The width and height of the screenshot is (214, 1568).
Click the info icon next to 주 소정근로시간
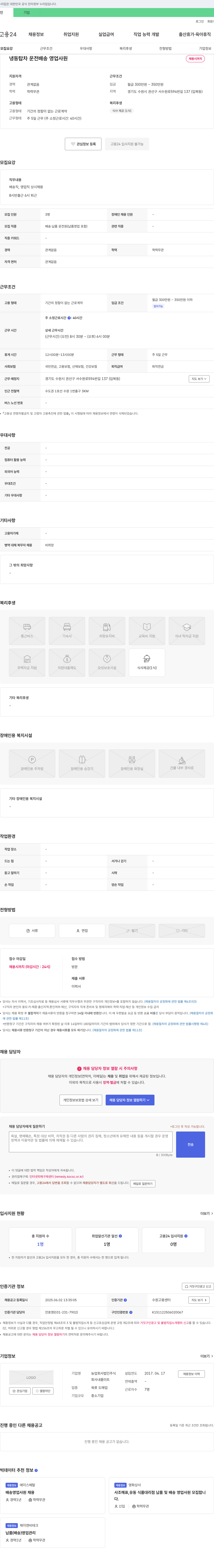click(x=69, y=318)
